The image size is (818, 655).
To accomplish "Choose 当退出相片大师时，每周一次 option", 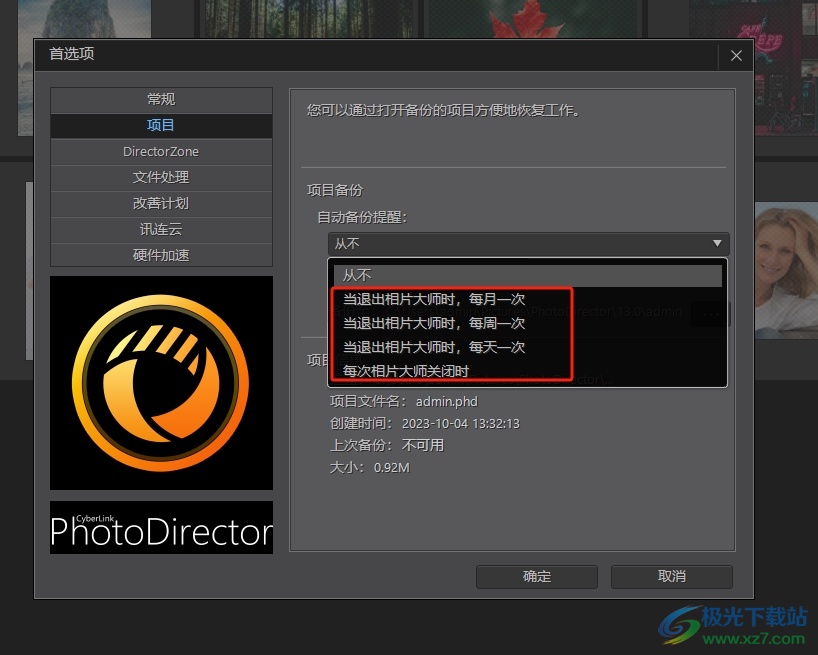I will [434, 323].
